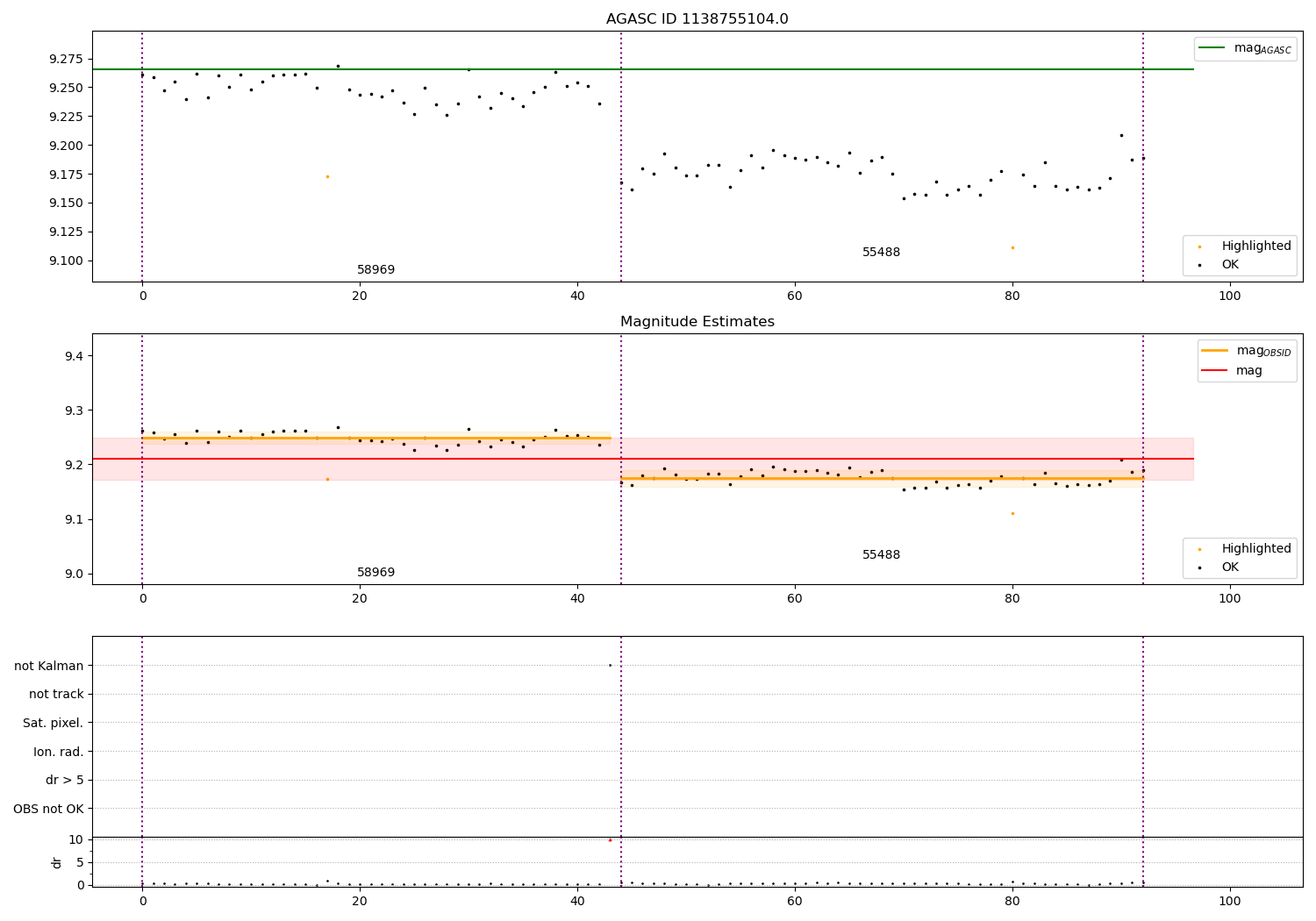Click the orange highlighted point near 9.11 in the top plot
The image size is (1316, 921).
coord(1012,247)
